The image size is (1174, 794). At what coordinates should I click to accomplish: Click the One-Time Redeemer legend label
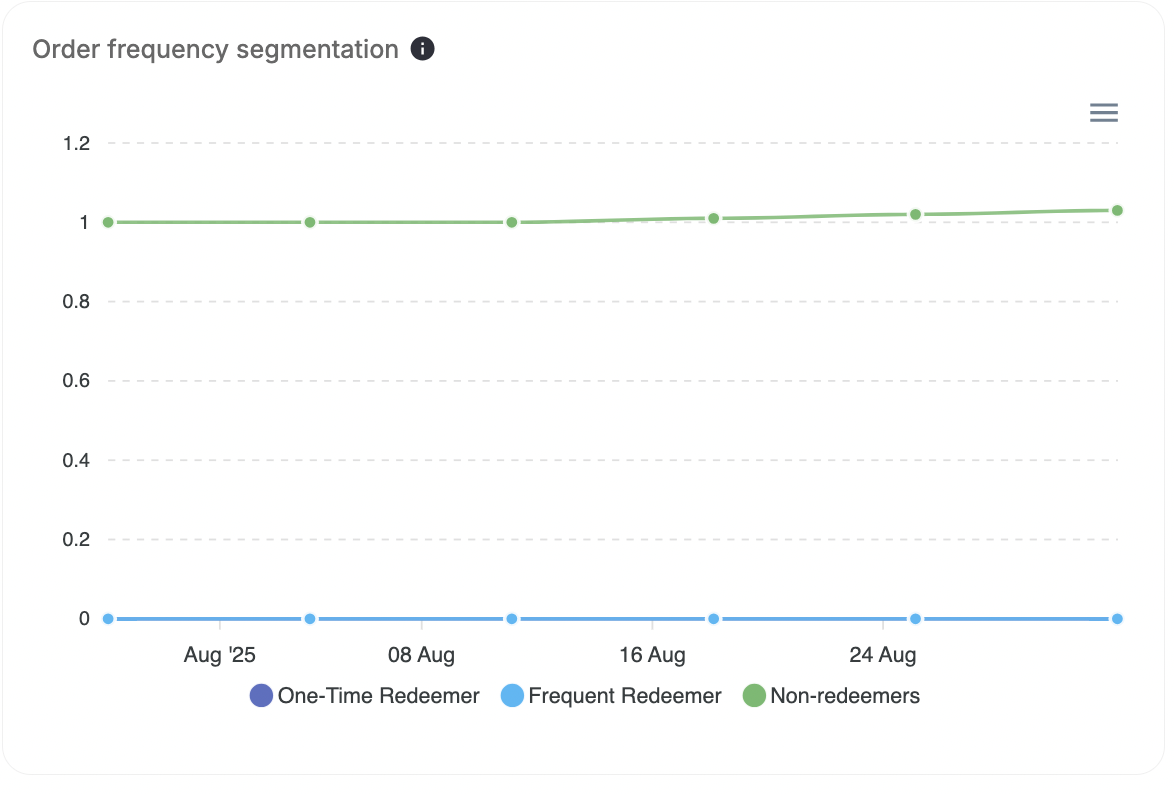[380, 695]
